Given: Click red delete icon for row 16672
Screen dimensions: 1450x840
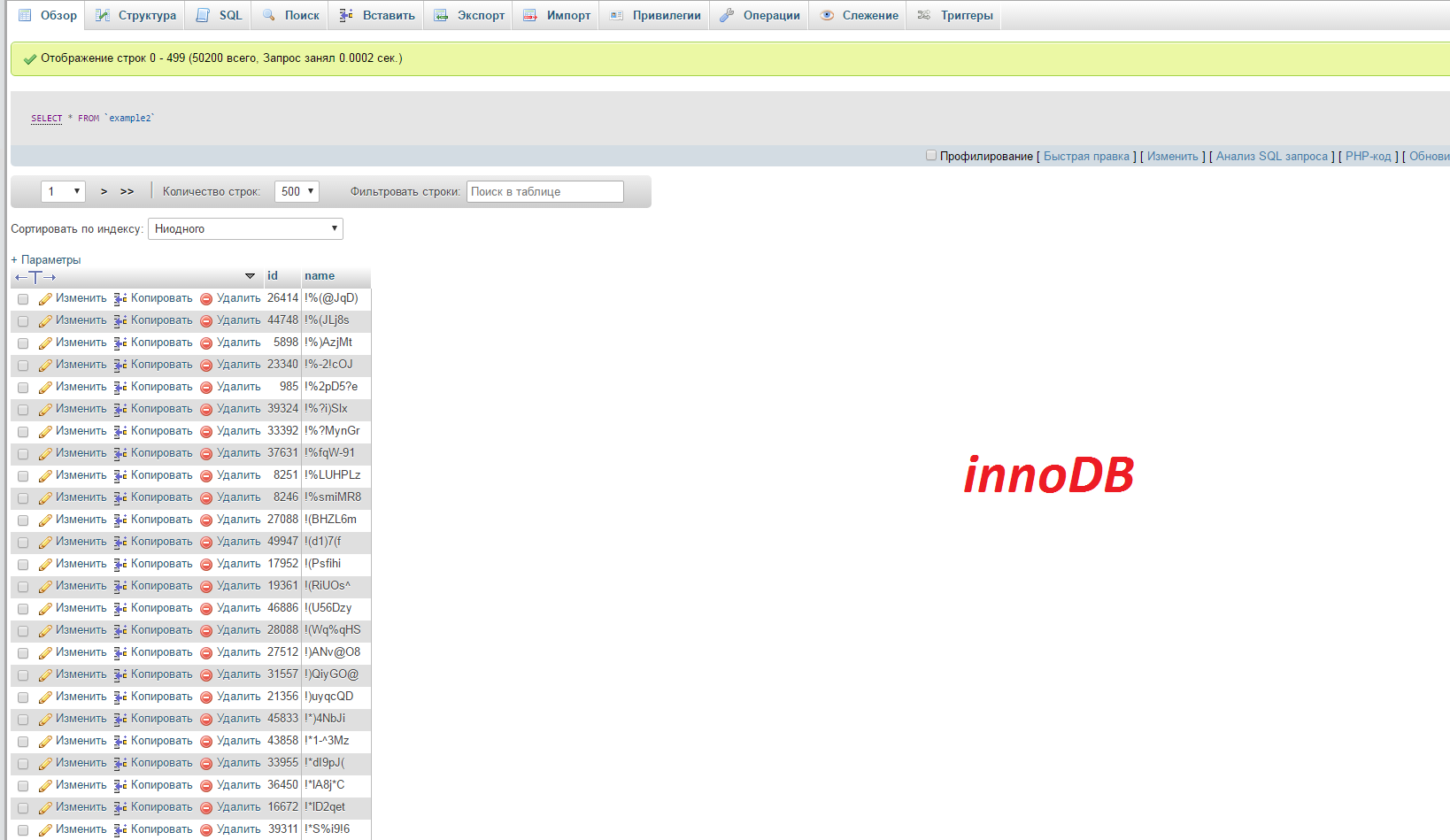Looking at the screenshot, I should pyautogui.click(x=206, y=808).
